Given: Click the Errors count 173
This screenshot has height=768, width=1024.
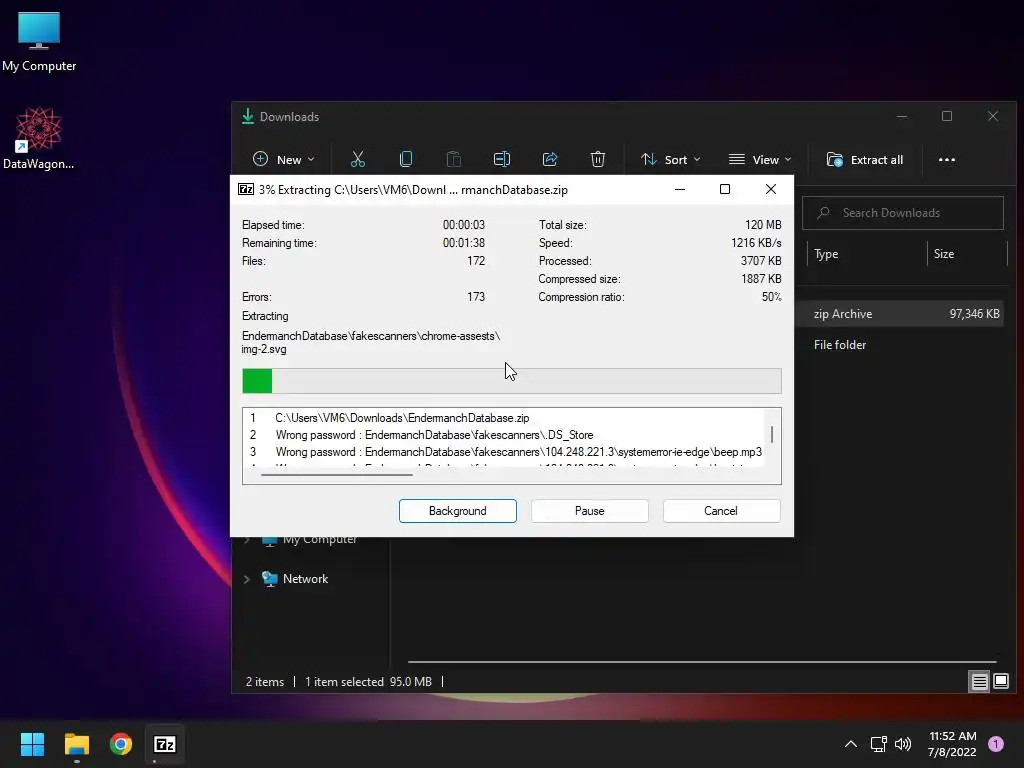Looking at the screenshot, I should 476,296.
